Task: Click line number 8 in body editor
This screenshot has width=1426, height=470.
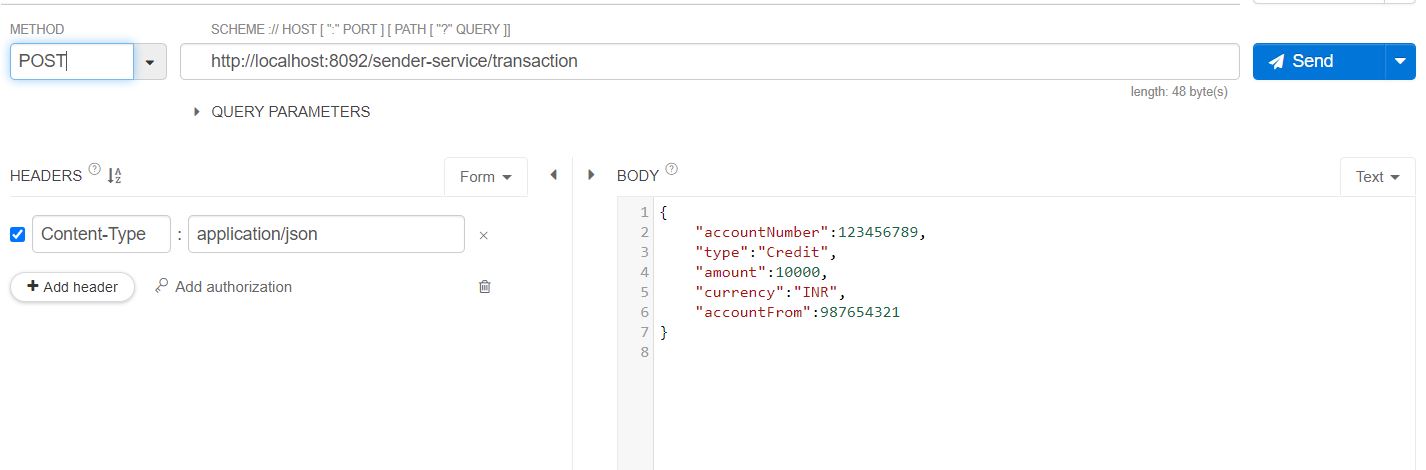Action: [x=645, y=352]
